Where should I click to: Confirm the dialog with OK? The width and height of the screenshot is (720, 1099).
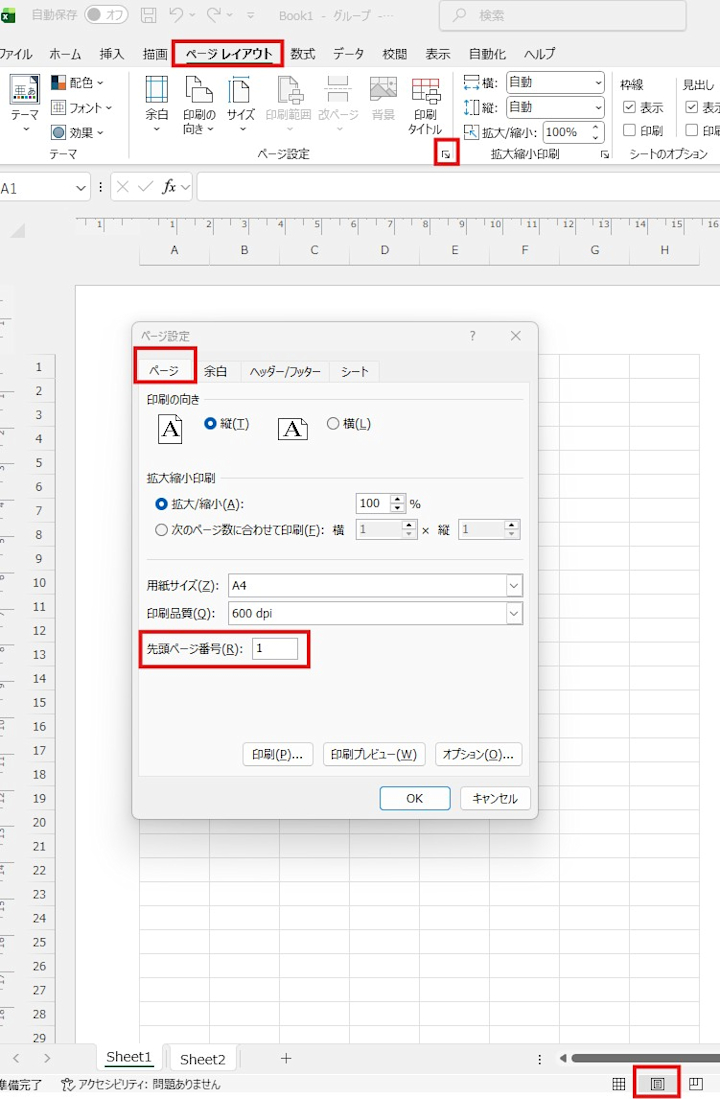tap(414, 798)
